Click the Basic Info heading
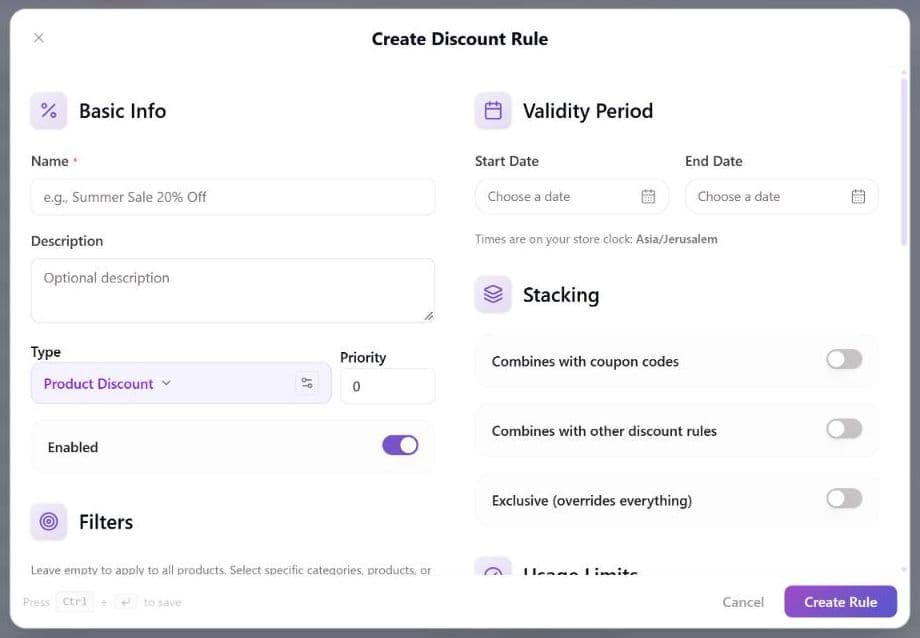The image size is (920, 638). [x=123, y=111]
